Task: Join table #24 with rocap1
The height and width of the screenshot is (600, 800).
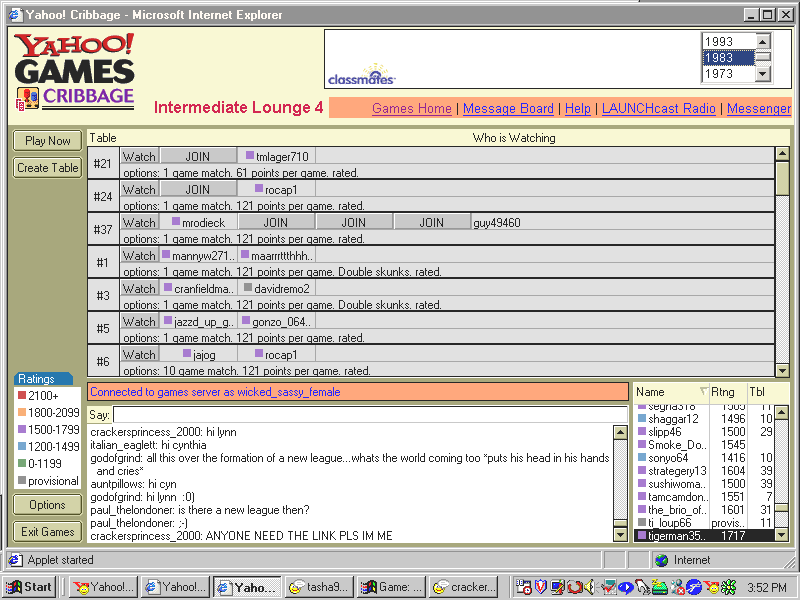Action: tap(198, 189)
